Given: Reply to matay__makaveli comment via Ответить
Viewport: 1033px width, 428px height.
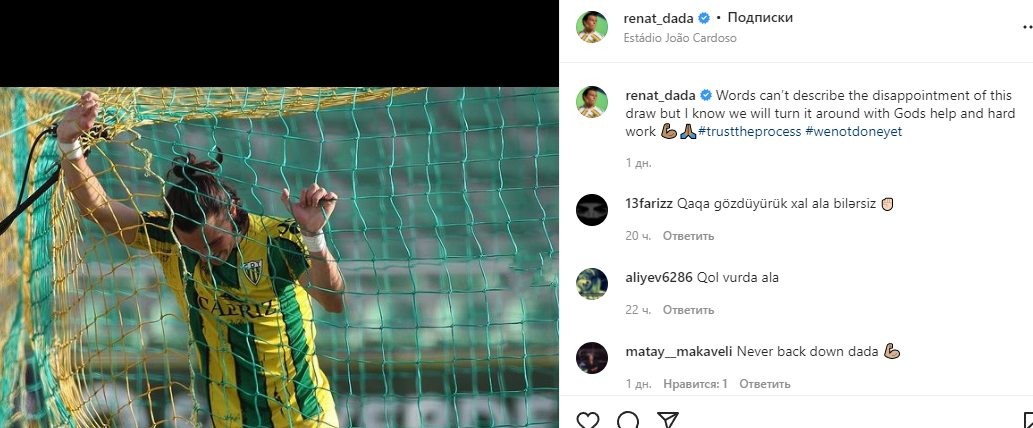Looking at the screenshot, I should [x=764, y=383].
